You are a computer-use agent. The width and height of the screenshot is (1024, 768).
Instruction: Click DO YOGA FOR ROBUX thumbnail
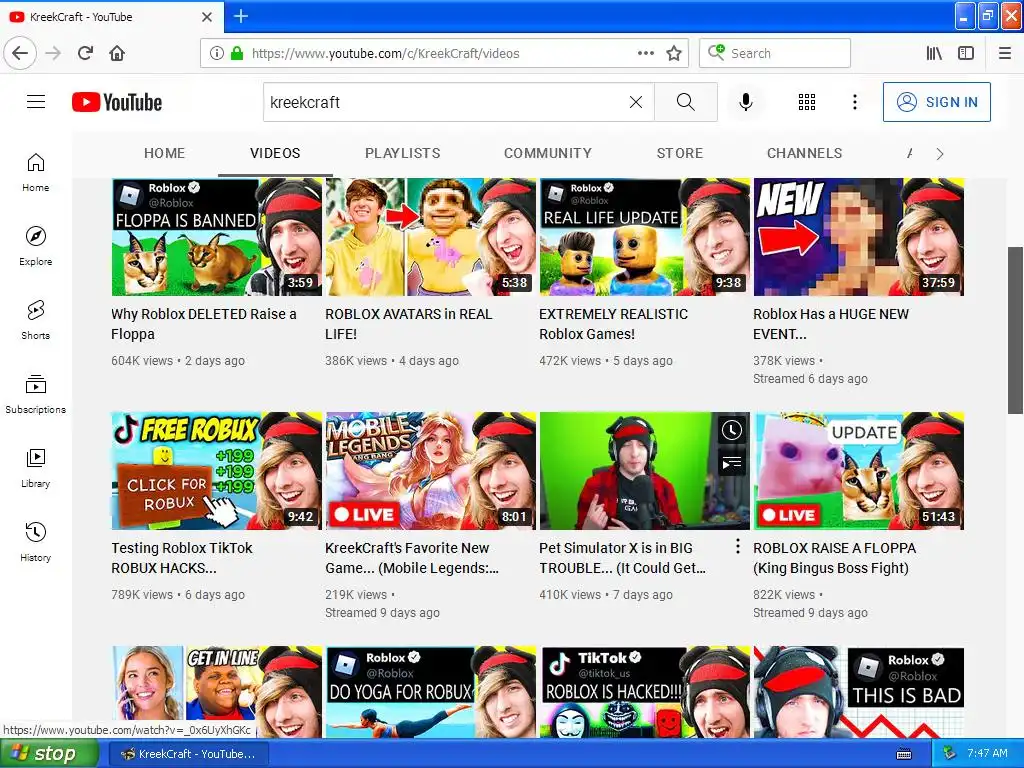click(x=430, y=692)
